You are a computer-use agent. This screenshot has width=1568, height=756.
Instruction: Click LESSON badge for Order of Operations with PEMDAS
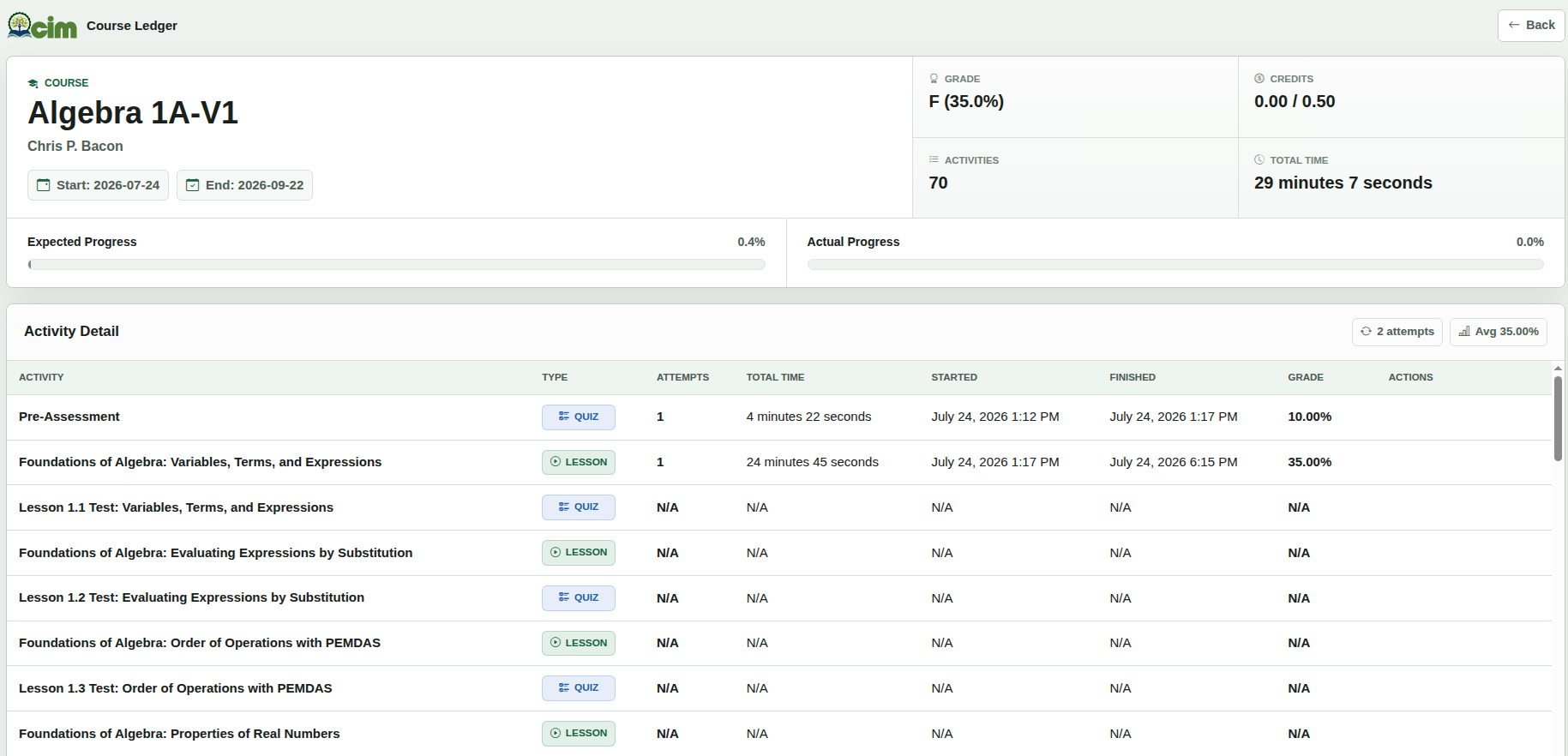[x=578, y=643]
